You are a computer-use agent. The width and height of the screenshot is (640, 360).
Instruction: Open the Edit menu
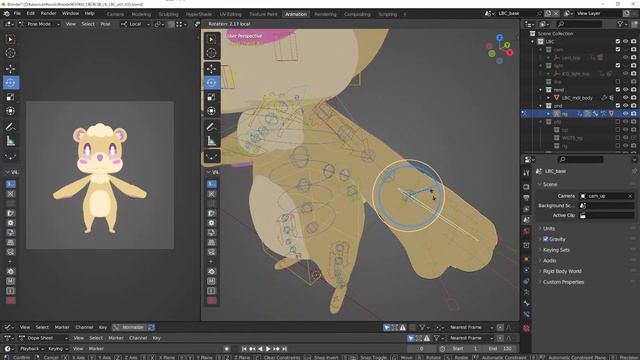[x=31, y=13]
